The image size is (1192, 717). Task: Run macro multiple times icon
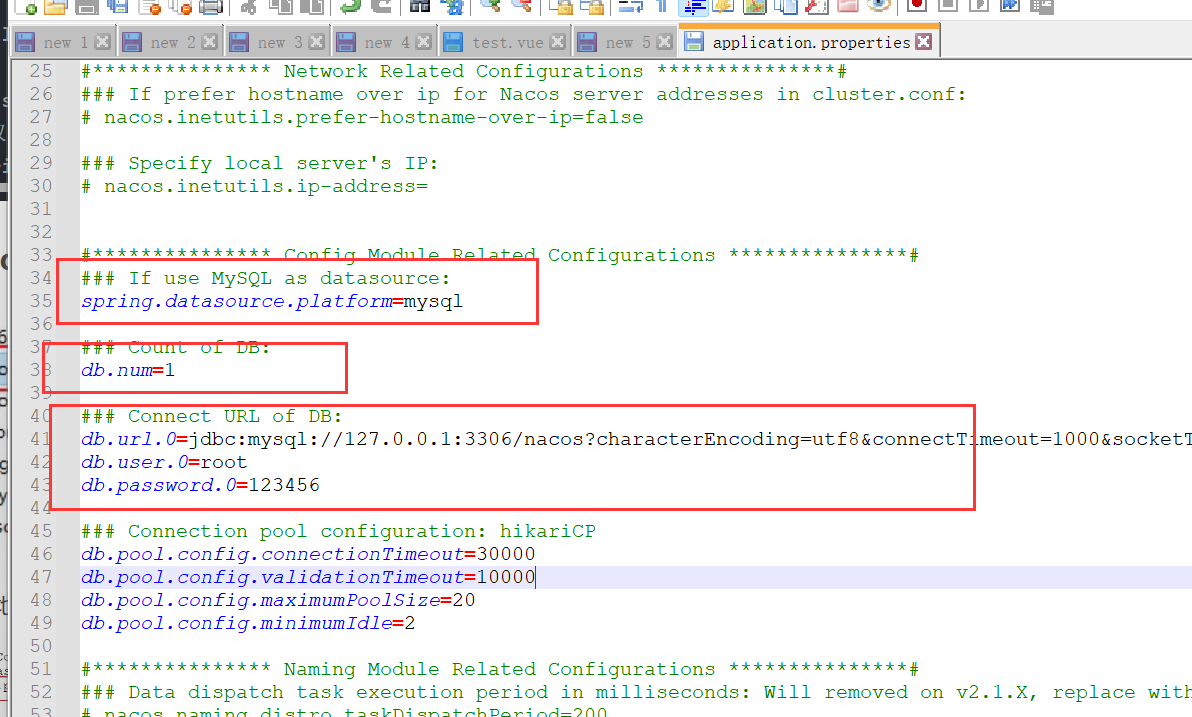click(x=1010, y=6)
